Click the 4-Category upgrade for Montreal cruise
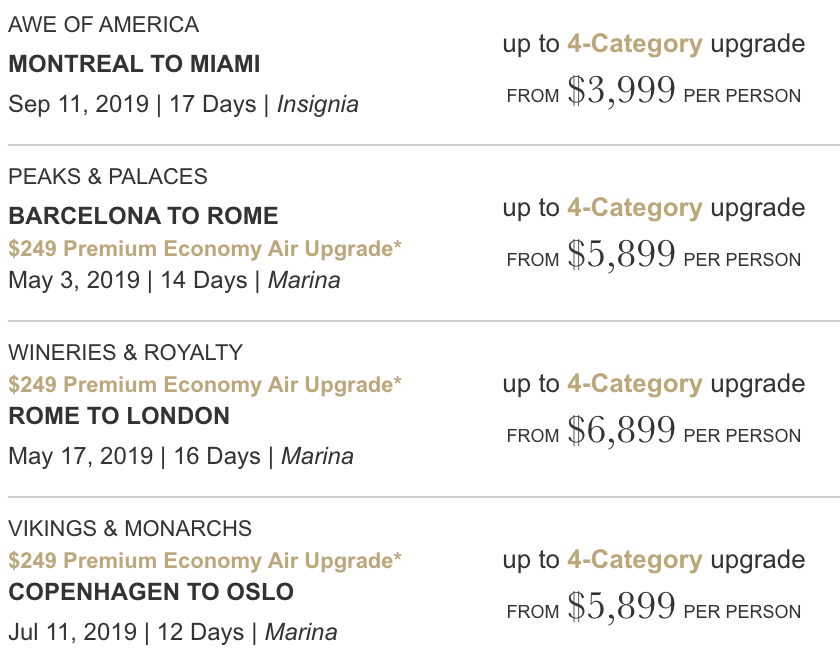Viewport: 840px width, 668px height. coord(654,44)
